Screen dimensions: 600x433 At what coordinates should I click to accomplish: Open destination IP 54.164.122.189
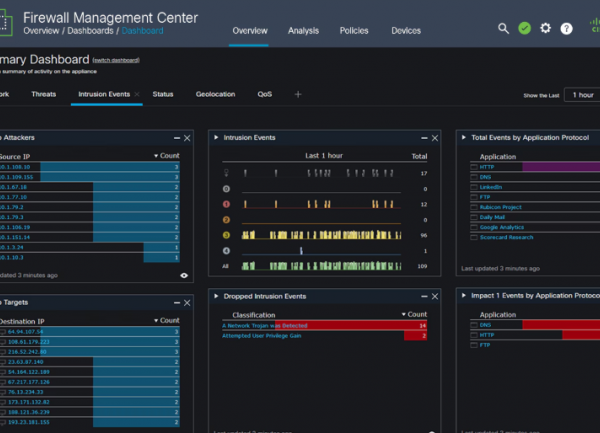pos(29,372)
